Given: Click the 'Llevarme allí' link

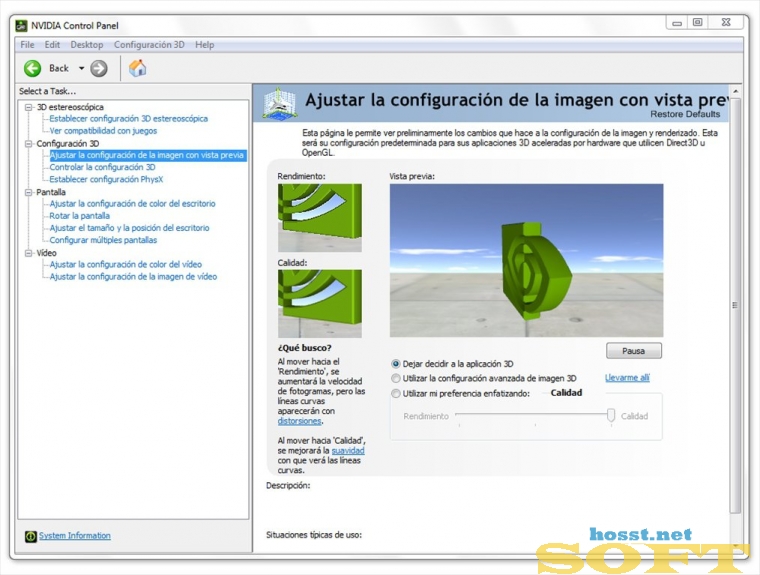Looking at the screenshot, I should (627, 378).
